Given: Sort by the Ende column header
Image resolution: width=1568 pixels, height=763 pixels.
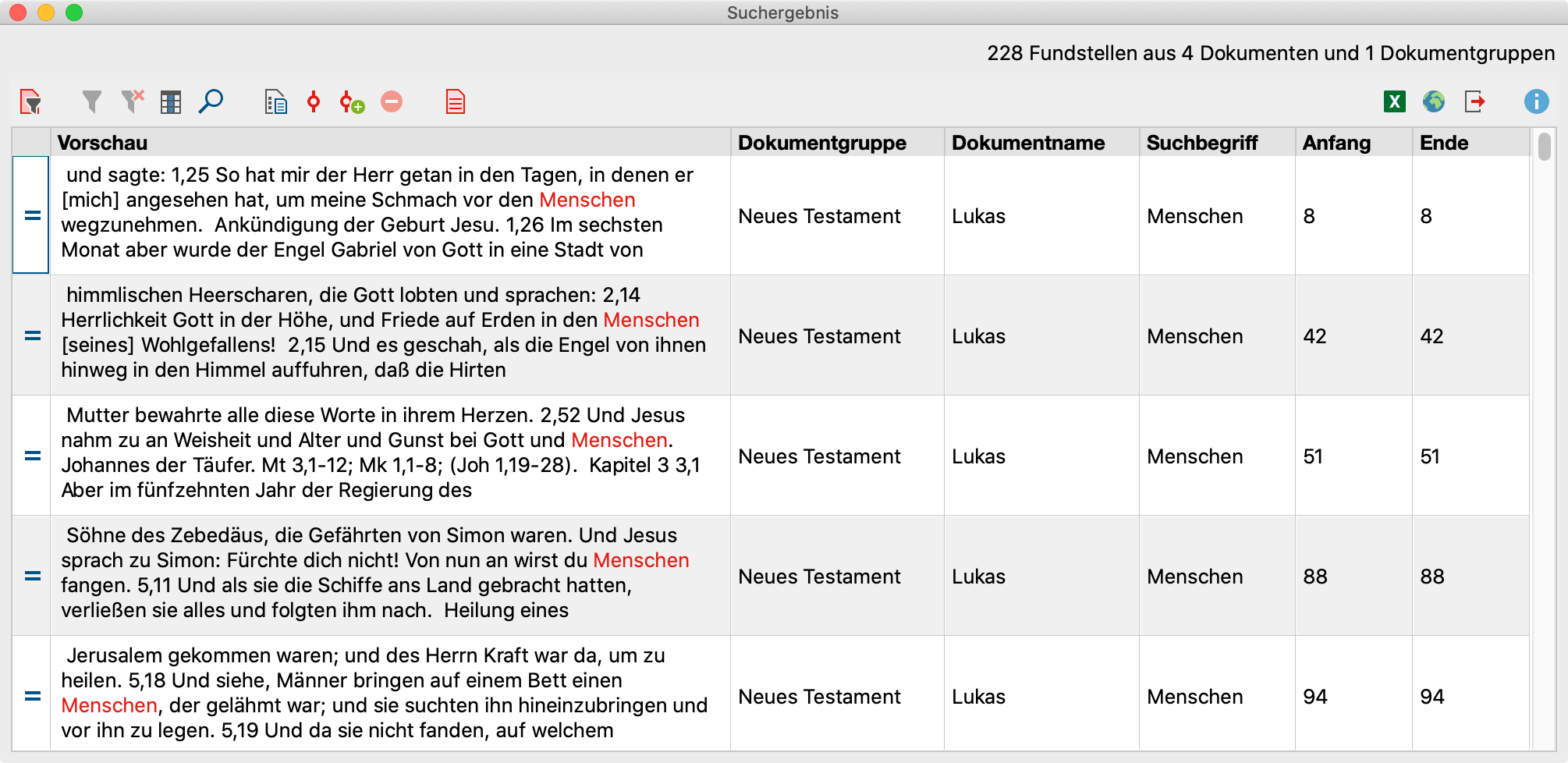Looking at the screenshot, I should (1470, 143).
